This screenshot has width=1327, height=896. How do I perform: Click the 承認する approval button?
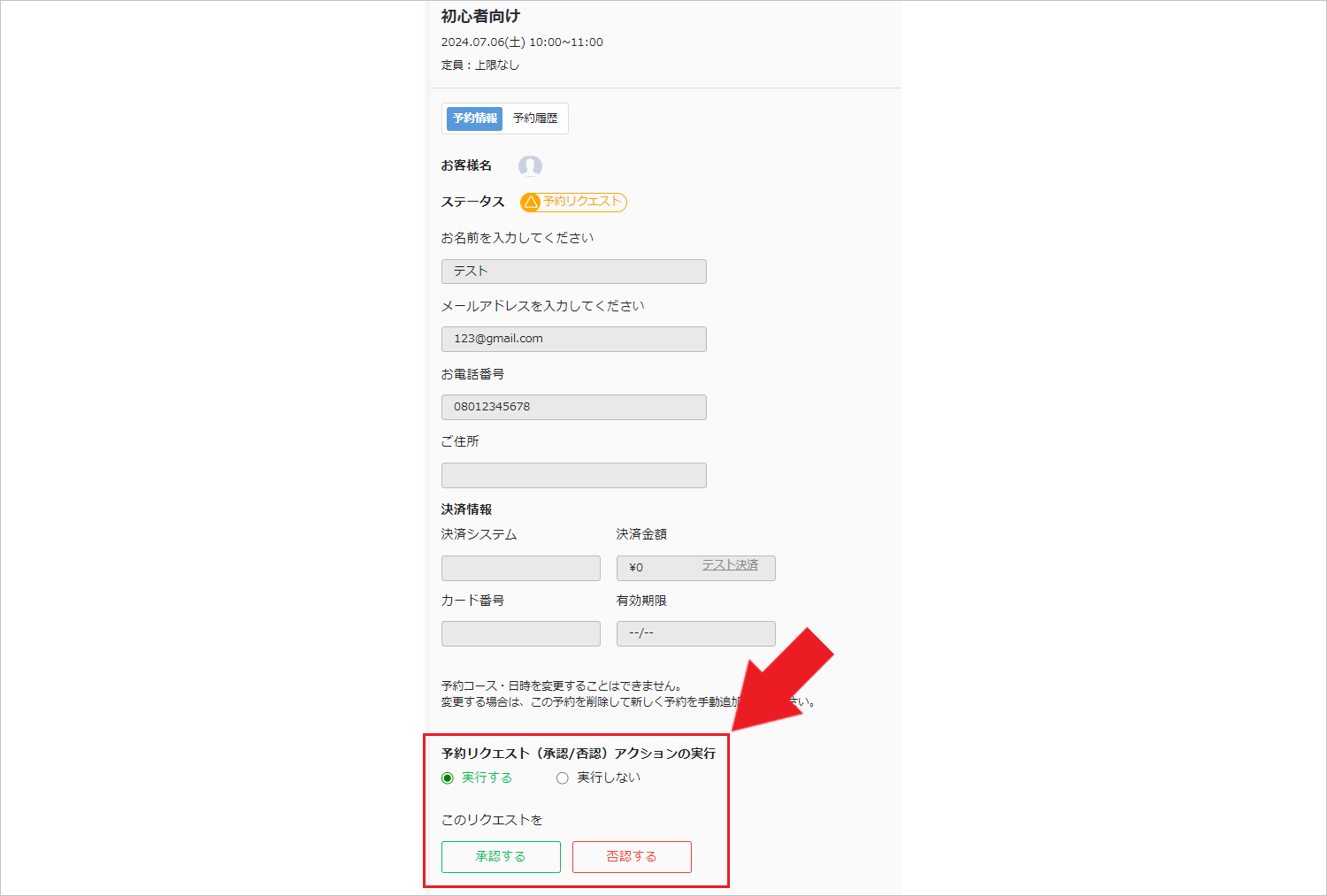point(501,856)
